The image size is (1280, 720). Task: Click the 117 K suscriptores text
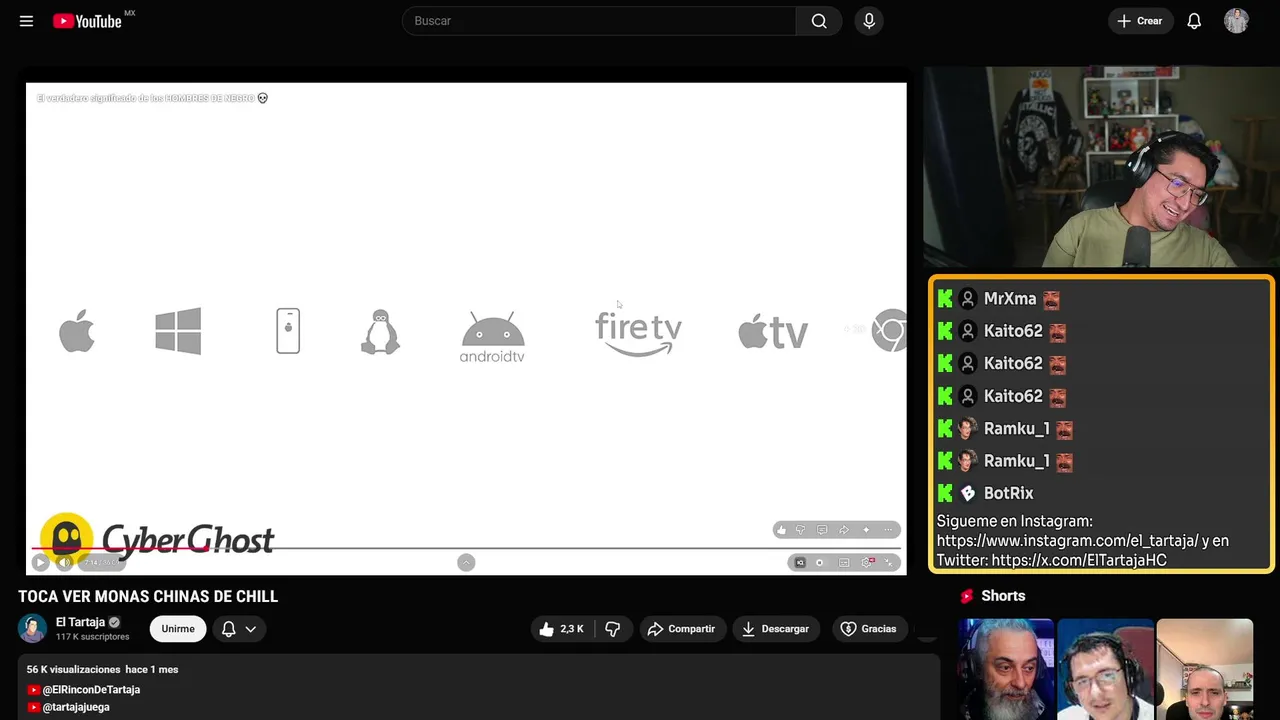[x=93, y=637]
